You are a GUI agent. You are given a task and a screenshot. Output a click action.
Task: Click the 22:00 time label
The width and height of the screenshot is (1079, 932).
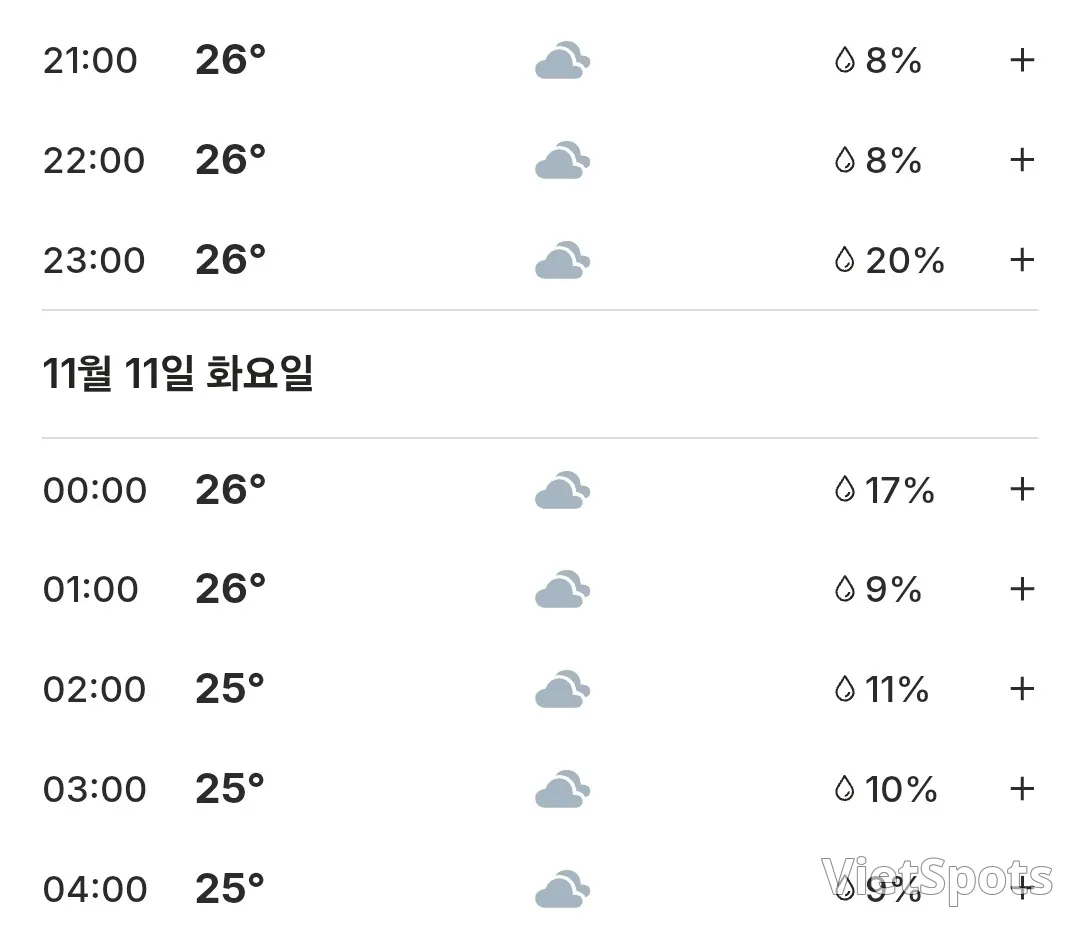click(94, 160)
